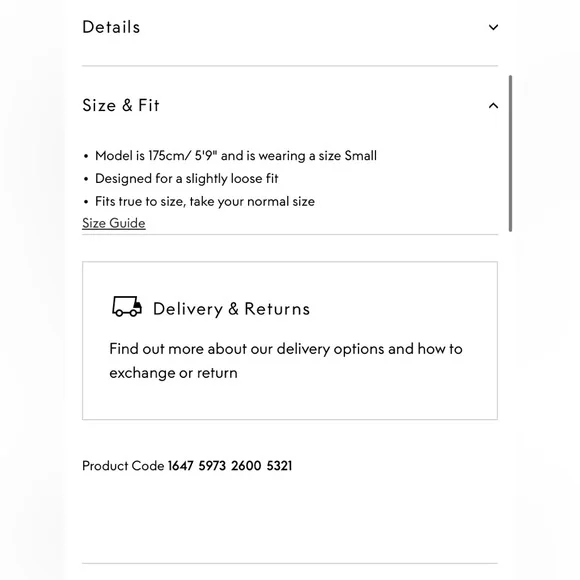580x580 pixels.
Task: Click the slightly loose fit bullet
Action: pos(186,179)
